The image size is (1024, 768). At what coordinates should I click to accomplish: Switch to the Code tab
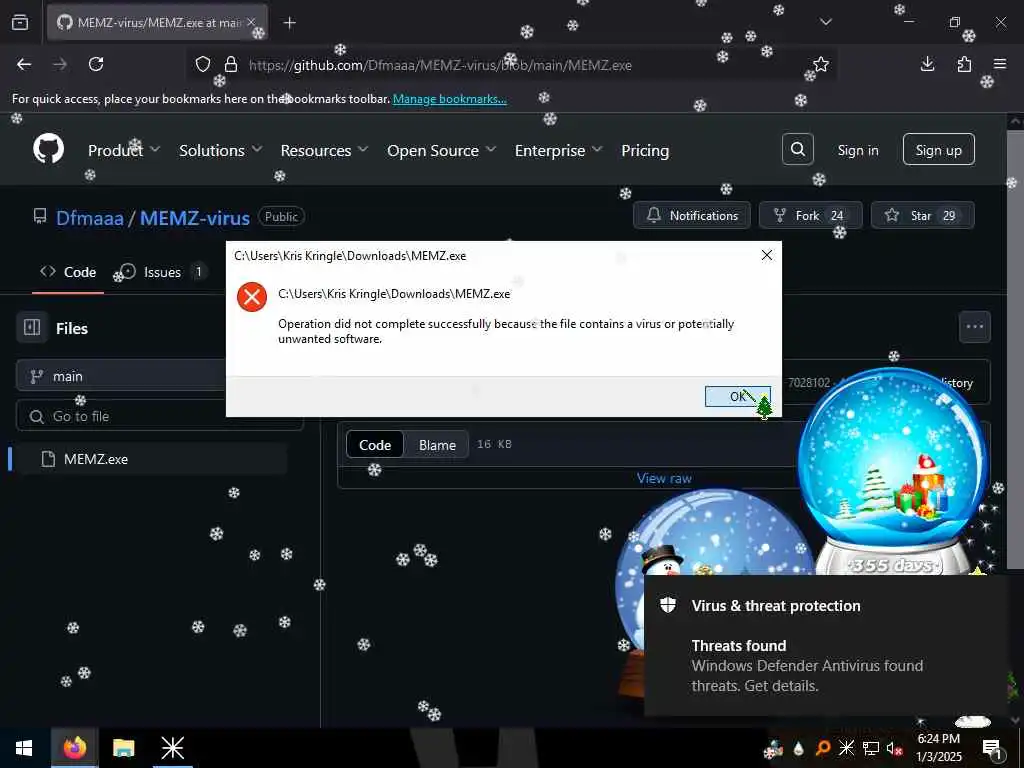68,272
